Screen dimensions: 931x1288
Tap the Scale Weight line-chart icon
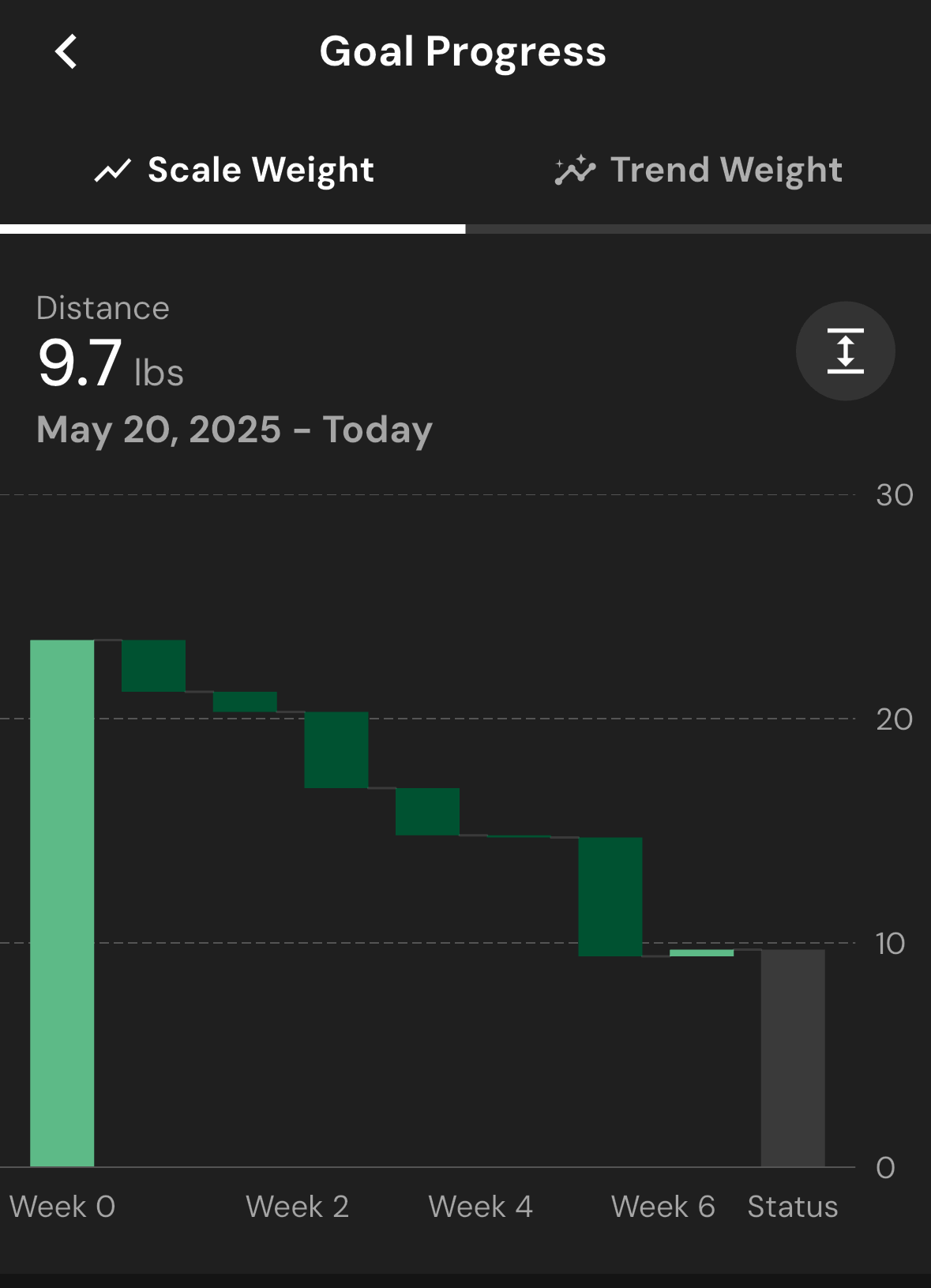(x=113, y=171)
